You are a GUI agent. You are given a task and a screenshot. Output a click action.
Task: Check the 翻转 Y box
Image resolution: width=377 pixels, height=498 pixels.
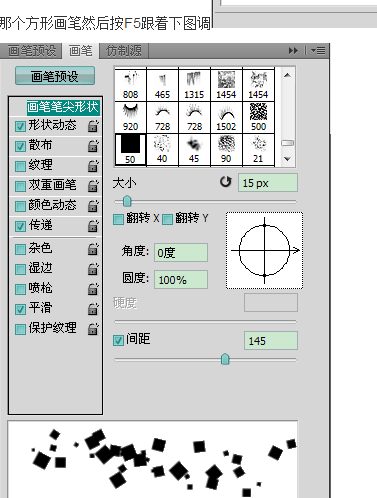[x=167, y=220]
